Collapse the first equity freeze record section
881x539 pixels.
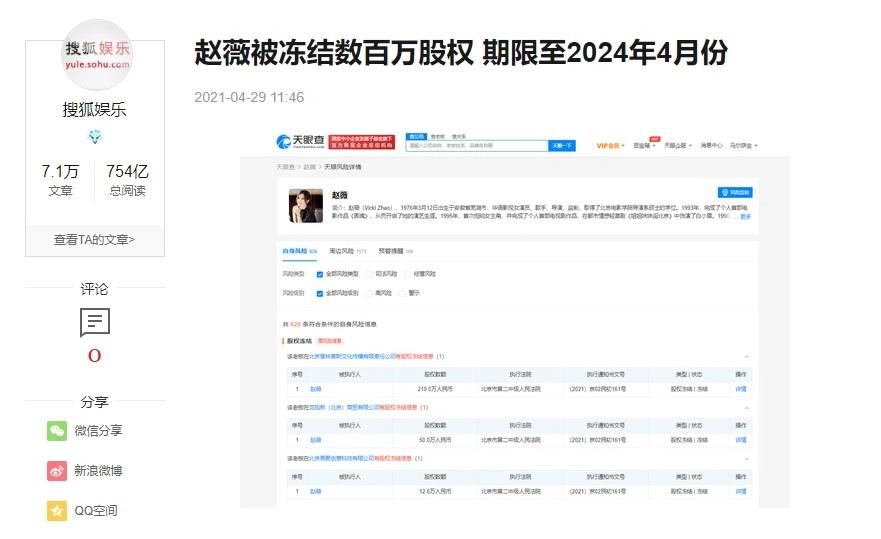(x=746, y=356)
